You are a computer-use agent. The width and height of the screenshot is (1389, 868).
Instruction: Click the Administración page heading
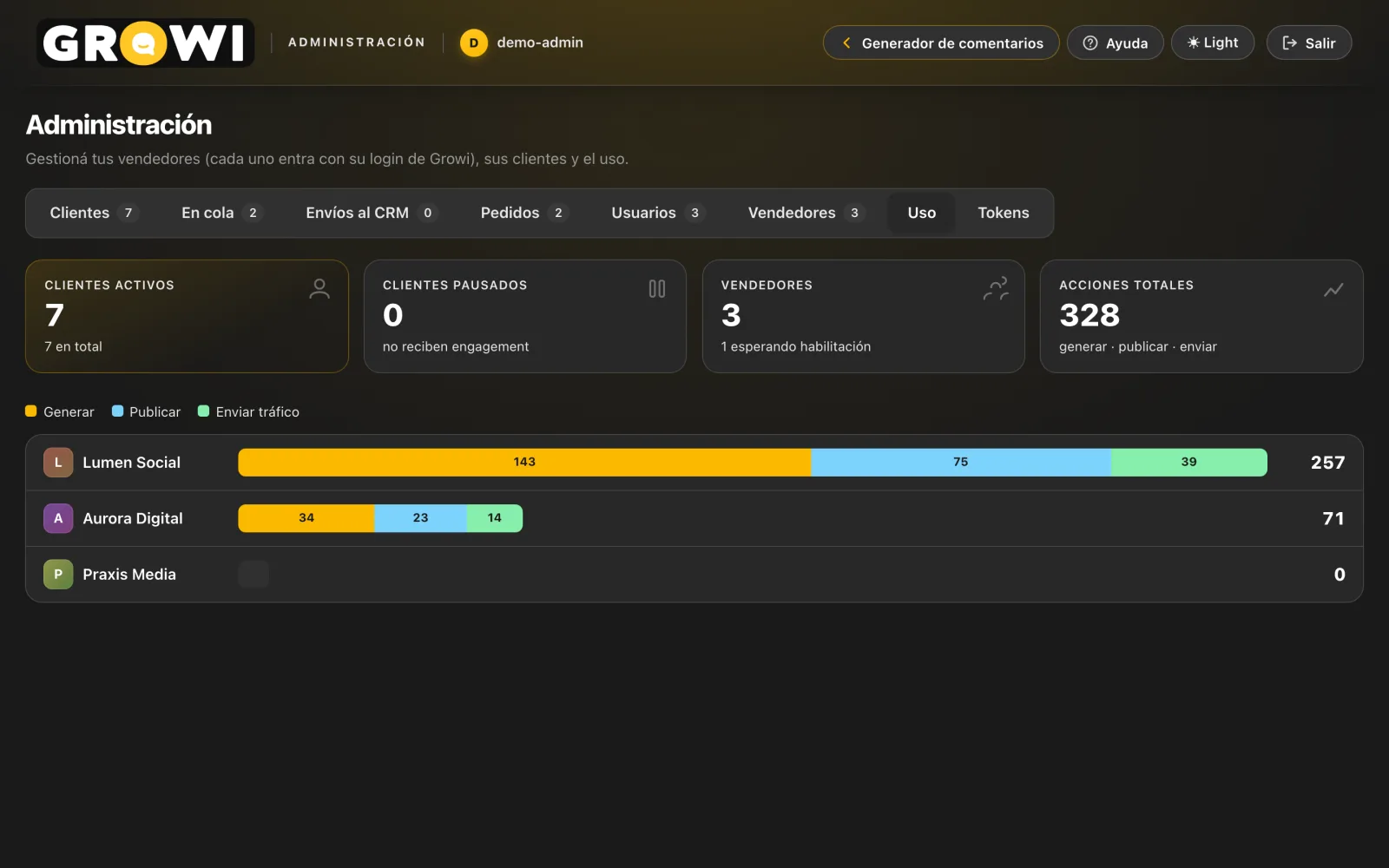[x=119, y=125]
